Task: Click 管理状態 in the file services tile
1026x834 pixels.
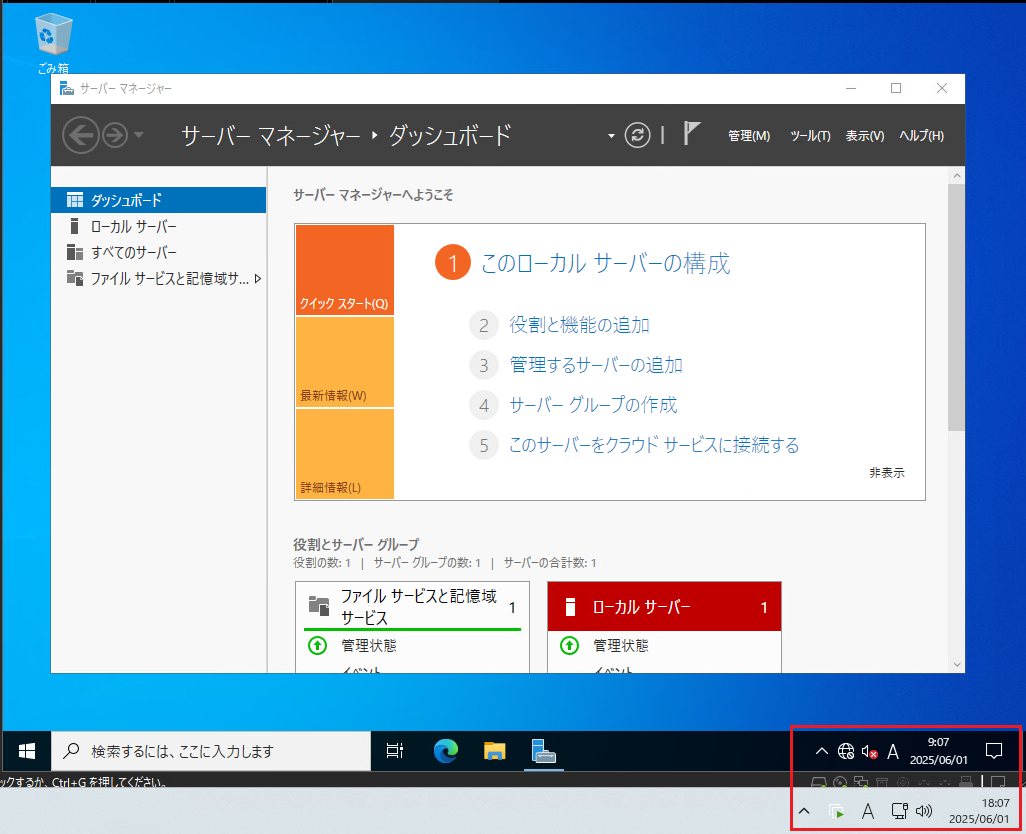Action: click(x=368, y=646)
